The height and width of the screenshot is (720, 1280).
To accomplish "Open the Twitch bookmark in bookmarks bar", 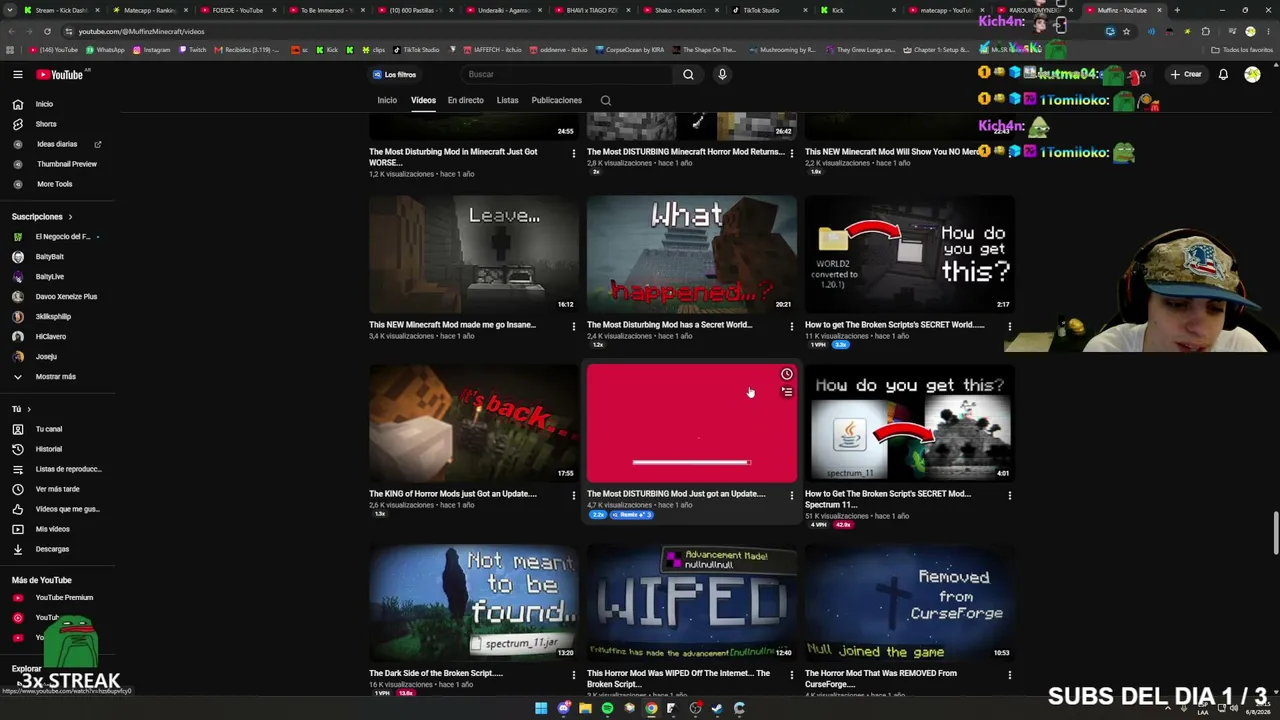I will [192, 49].
